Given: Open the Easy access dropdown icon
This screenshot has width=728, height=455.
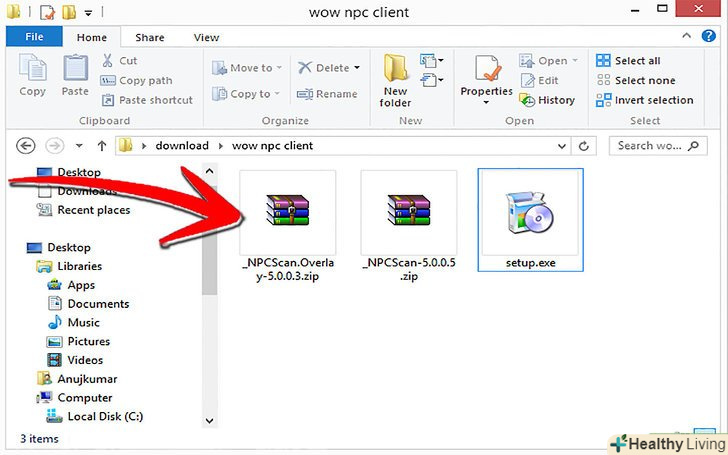Looking at the screenshot, I should point(431,80).
